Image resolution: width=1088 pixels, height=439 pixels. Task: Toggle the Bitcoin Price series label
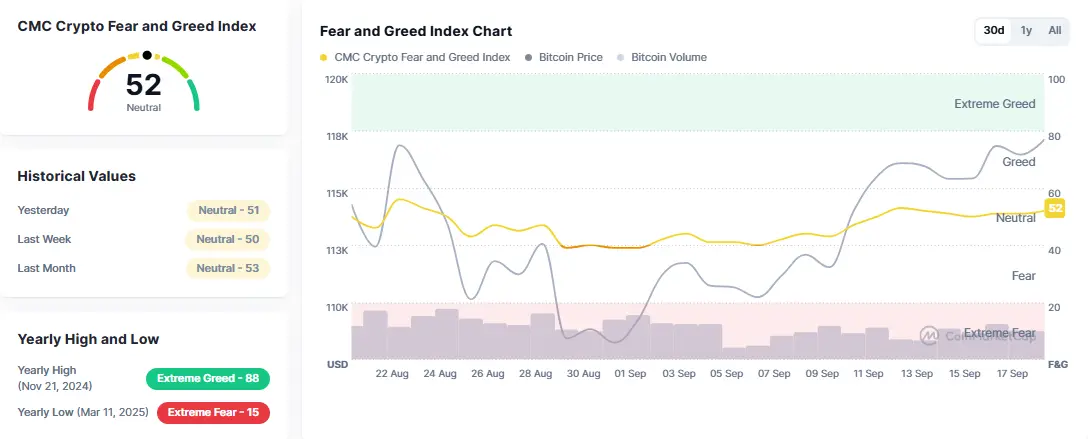pyautogui.click(x=570, y=58)
